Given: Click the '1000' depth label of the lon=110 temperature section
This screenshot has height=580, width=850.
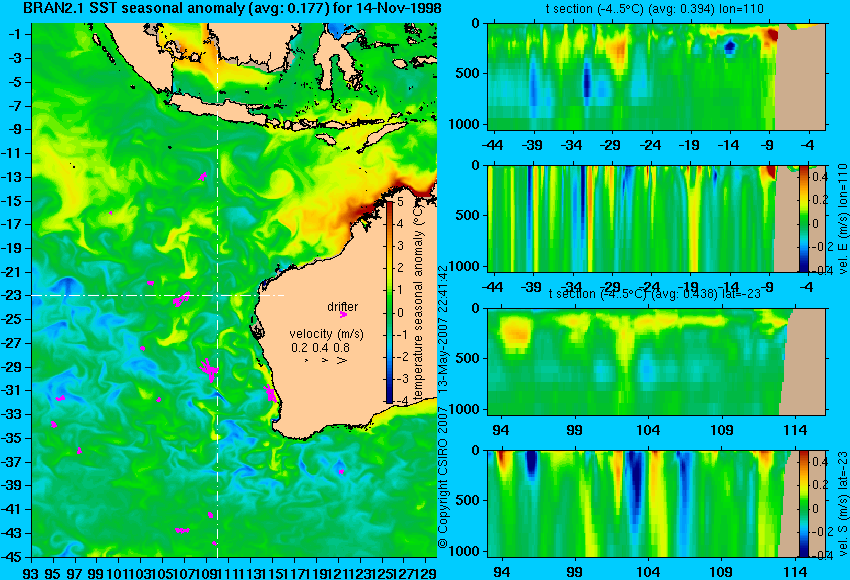Looking at the screenshot, I should pos(465,124).
